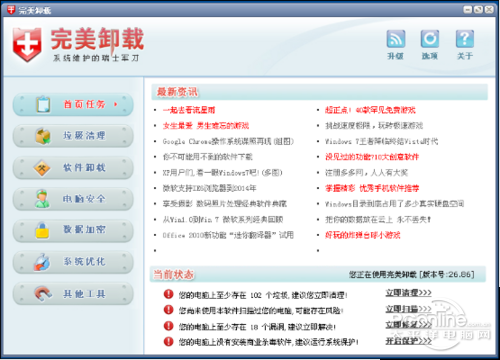This screenshot has height=360, width=500.
Task: Open Windows目录到底占用 news item
Action: [394, 204]
